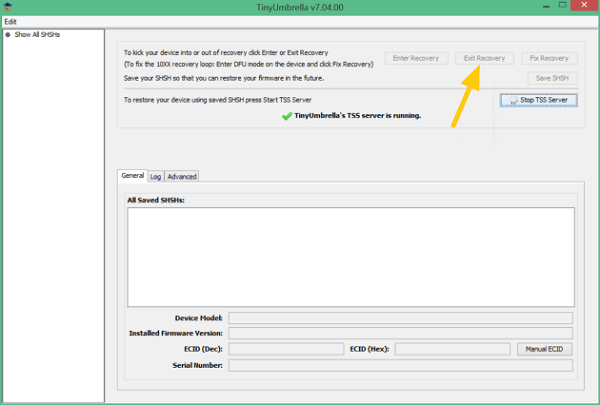Click the 'ECID (Dec):' label

(203, 349)
